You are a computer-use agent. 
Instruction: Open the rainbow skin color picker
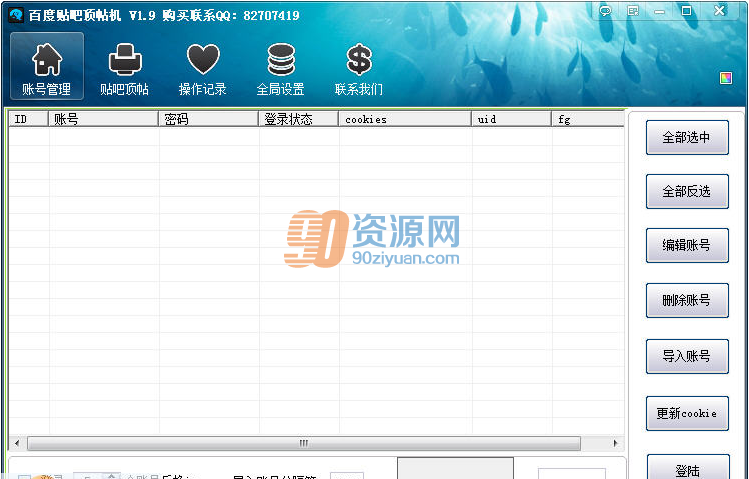click(726, 78)
